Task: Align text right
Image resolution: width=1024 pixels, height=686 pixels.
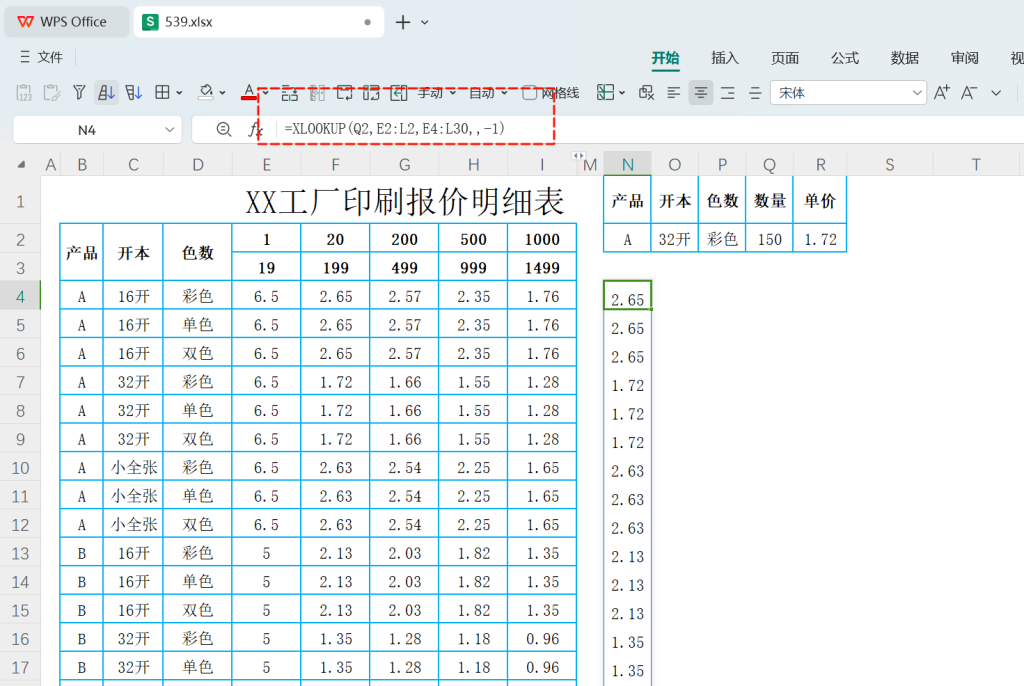Action: pyautogui.click(x=728, y=93)
